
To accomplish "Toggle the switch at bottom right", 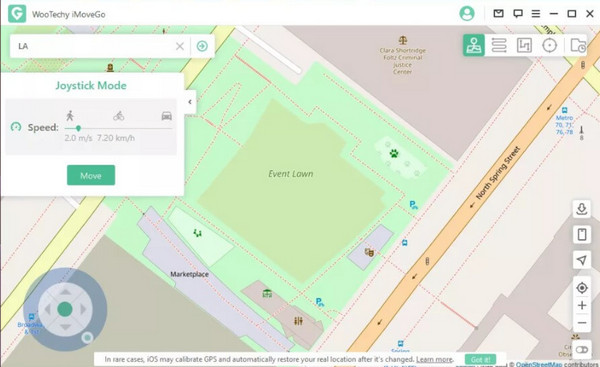I will [582, 350].
